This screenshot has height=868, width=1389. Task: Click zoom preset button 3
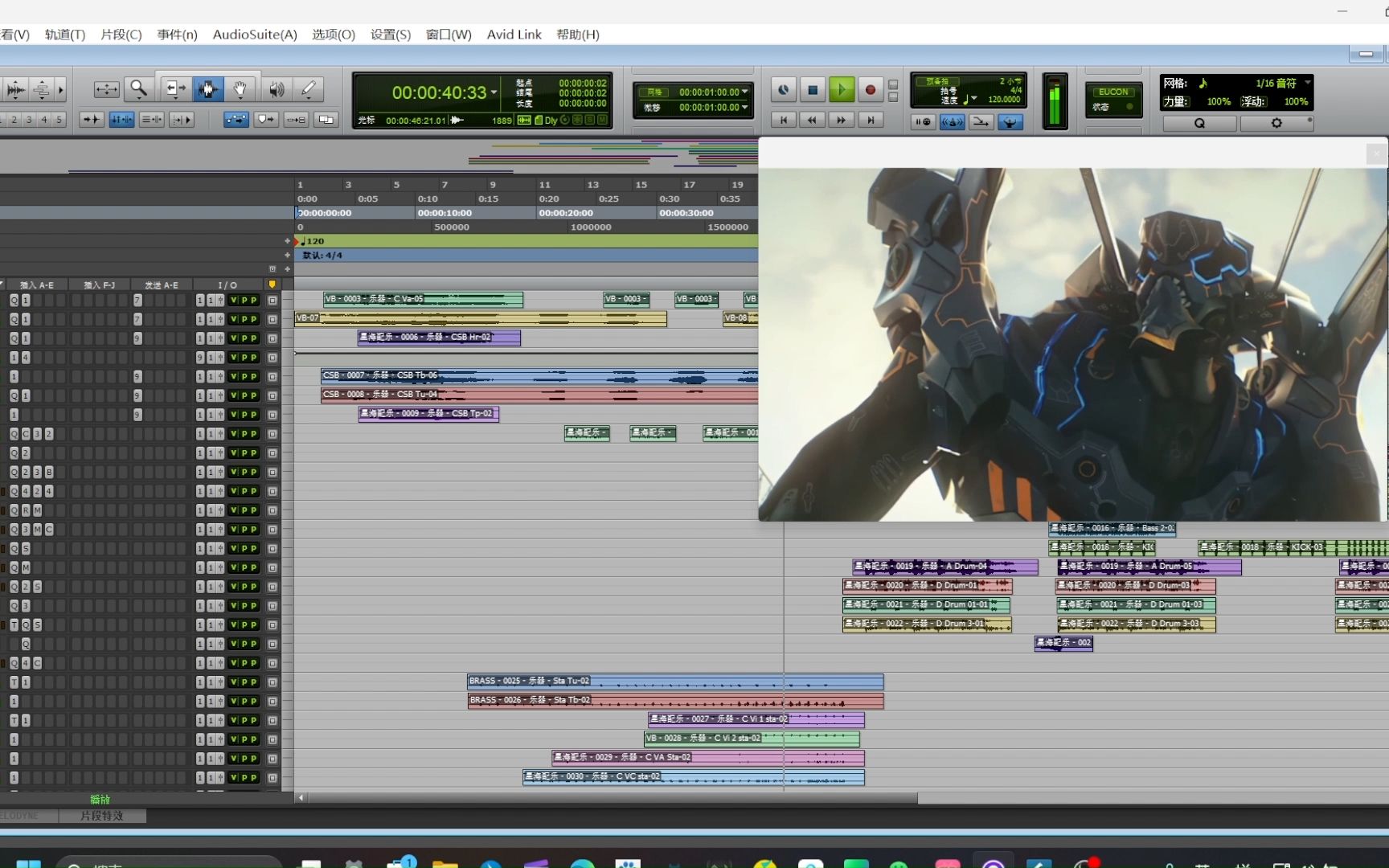[x=29, y=119]
